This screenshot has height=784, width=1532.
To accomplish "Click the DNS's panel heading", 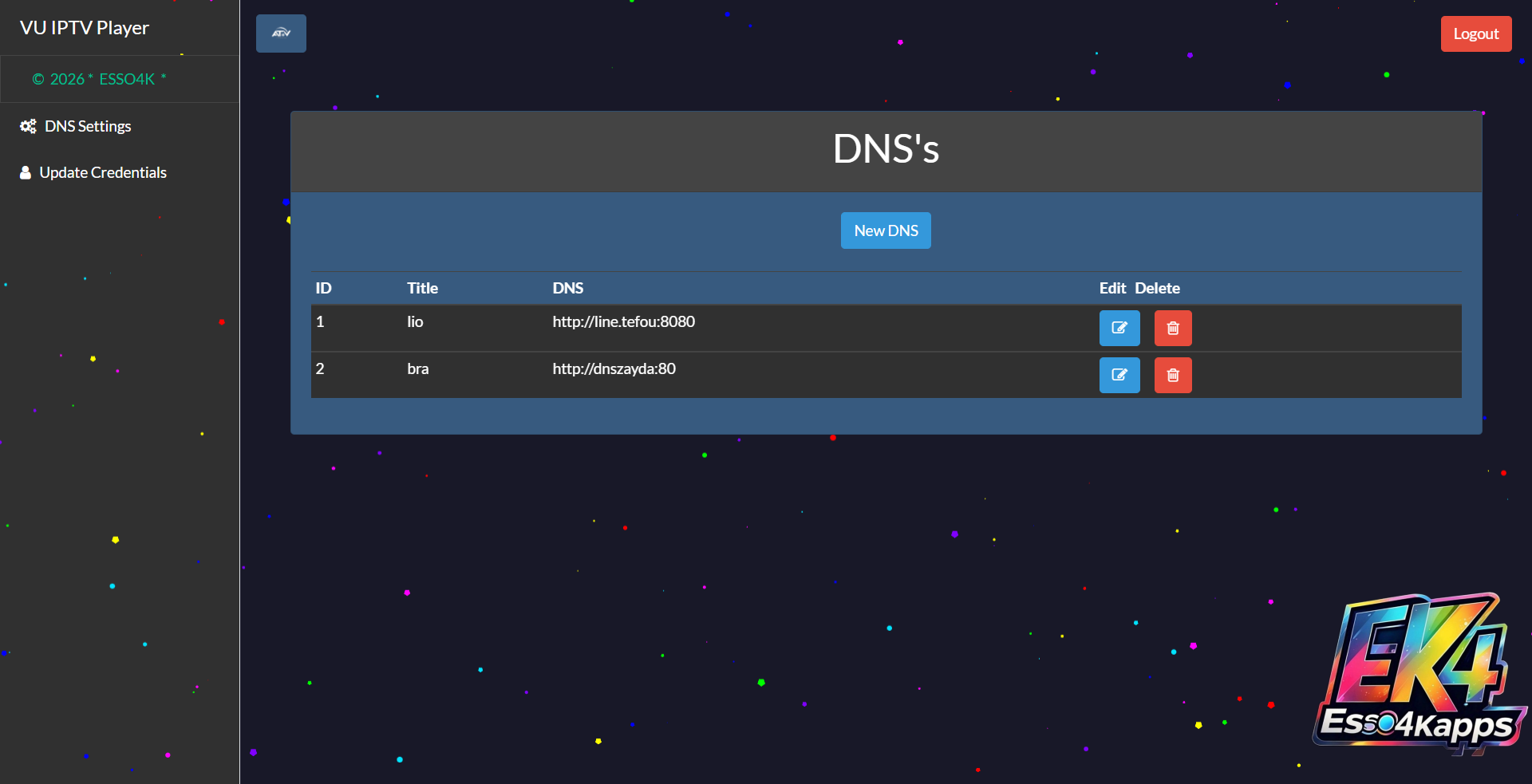I will (x=886, y=149).
